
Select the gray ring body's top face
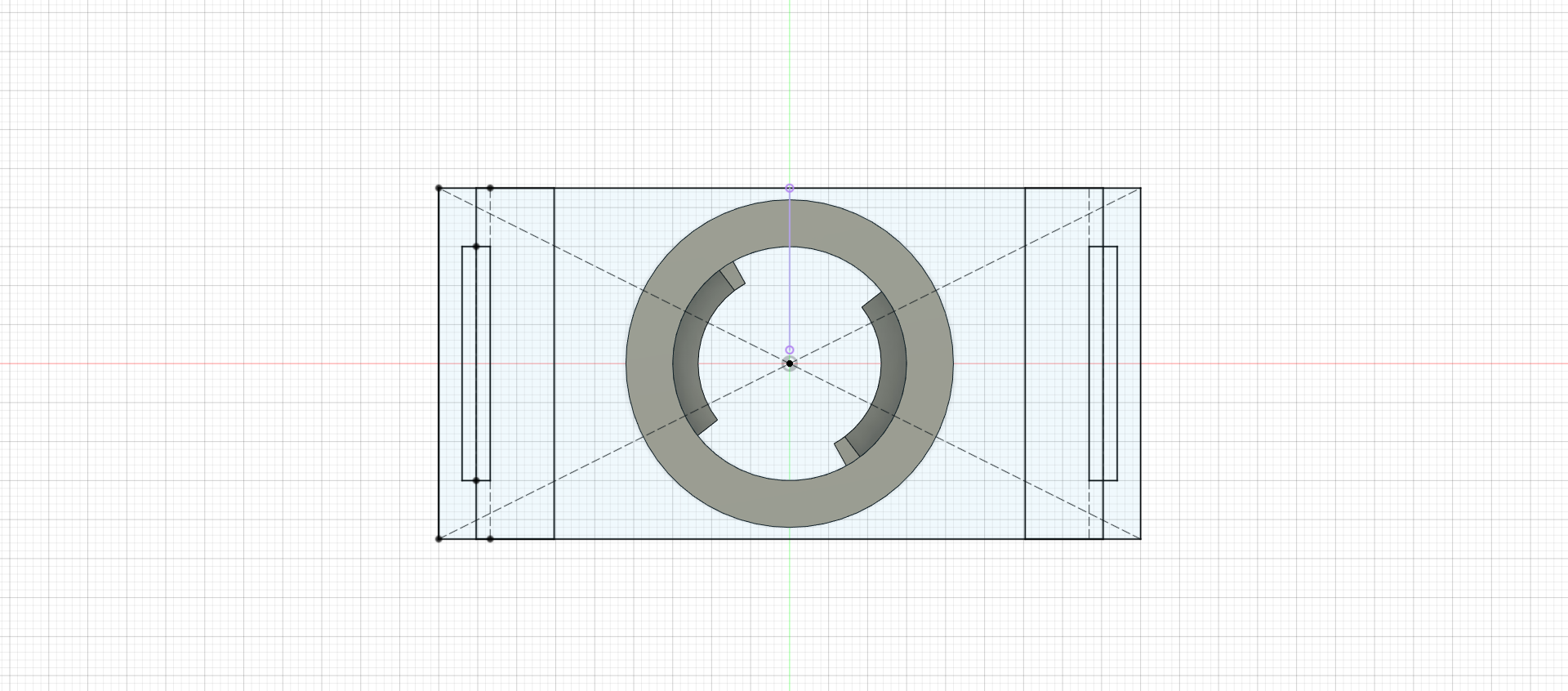790,502
